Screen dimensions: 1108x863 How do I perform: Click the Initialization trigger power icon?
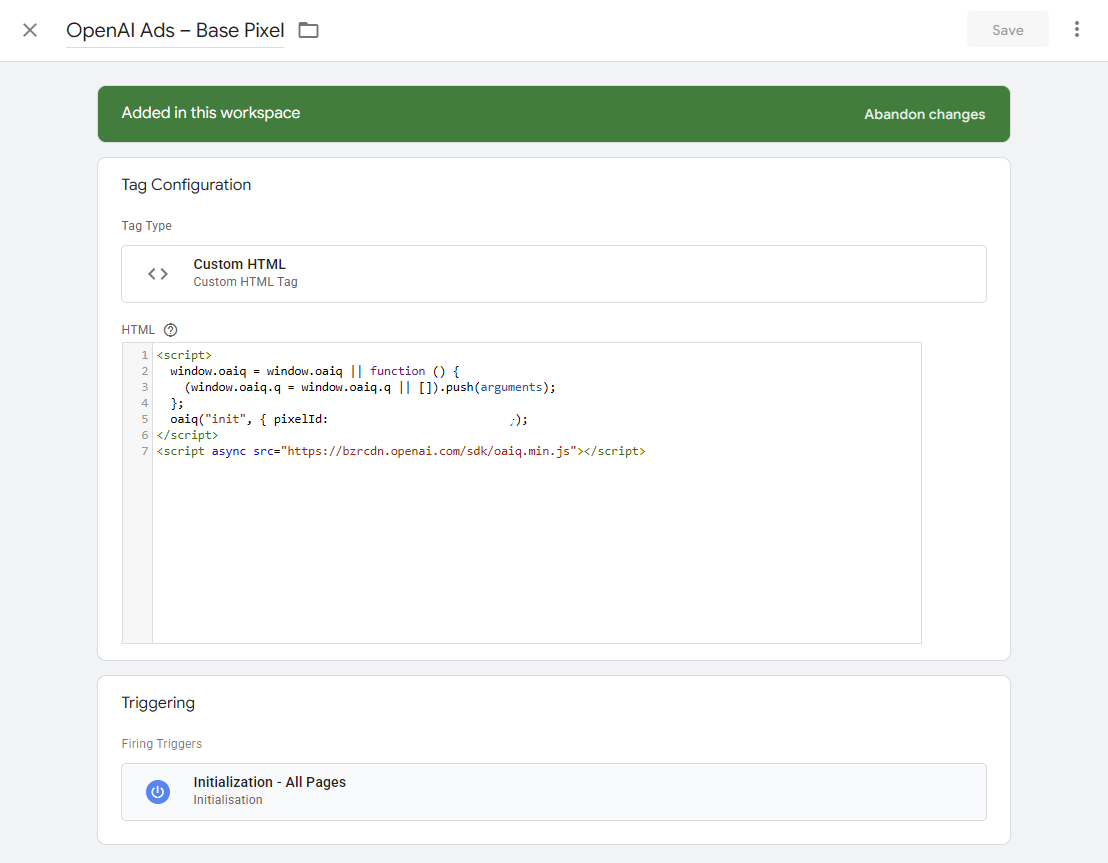[x=158, y=792]
